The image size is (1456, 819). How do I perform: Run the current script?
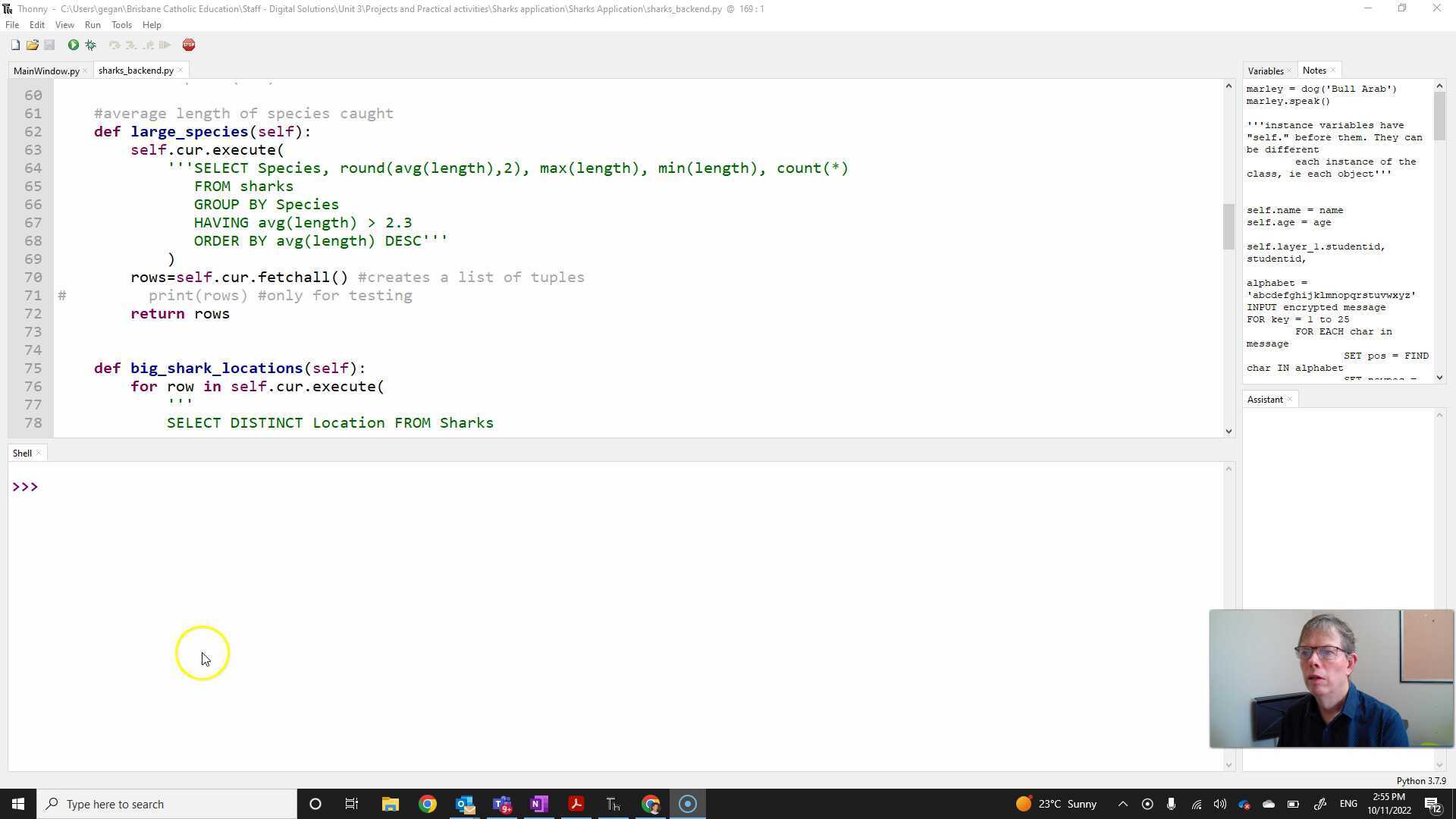coord(73,45)
